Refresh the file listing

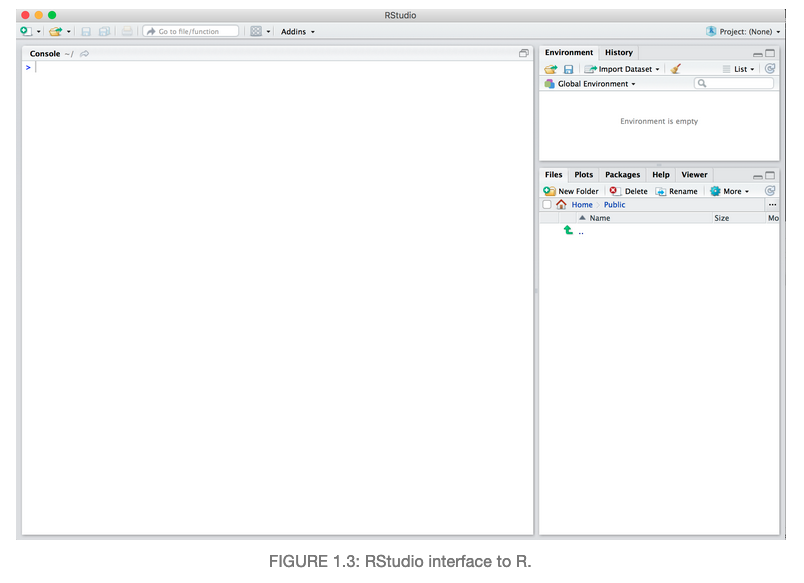click(x=770, y=191)
